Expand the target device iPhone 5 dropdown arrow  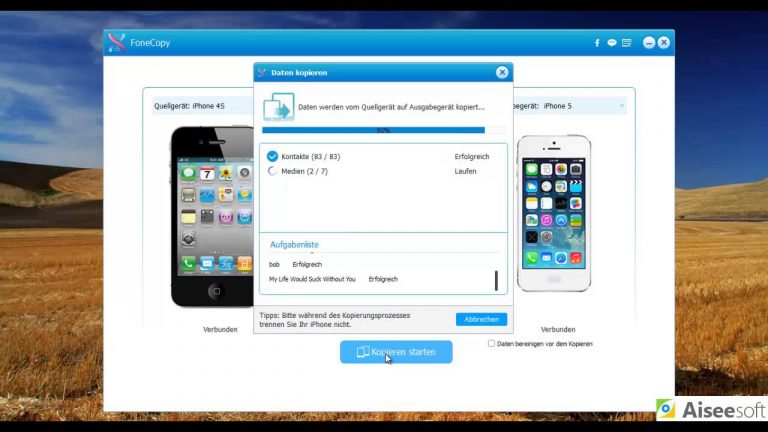[x=622, y=106]
